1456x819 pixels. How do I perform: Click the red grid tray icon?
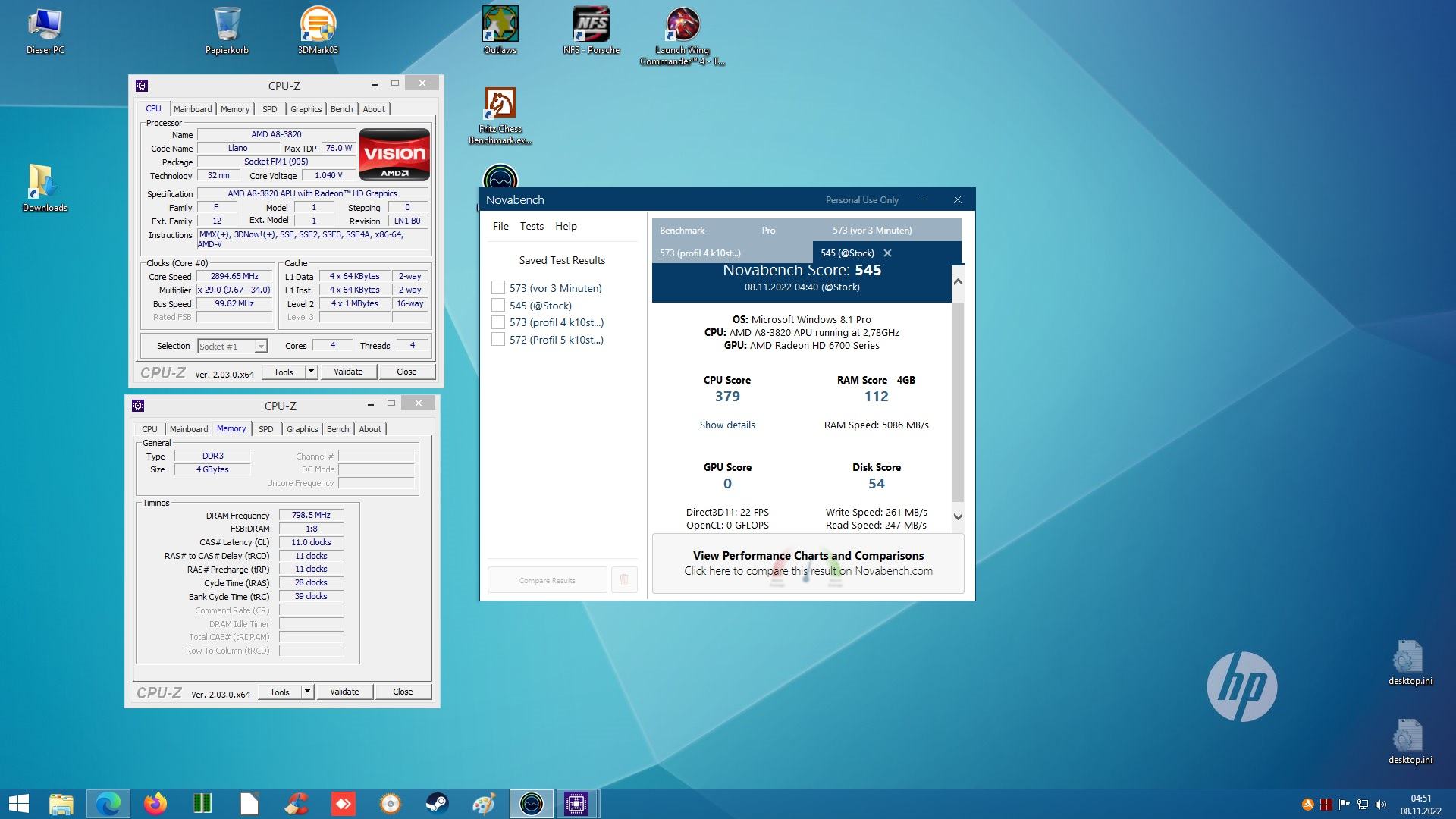1326,805
